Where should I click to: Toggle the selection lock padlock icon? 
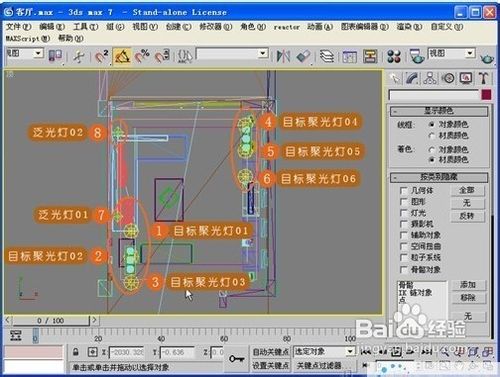pos(76,352)
